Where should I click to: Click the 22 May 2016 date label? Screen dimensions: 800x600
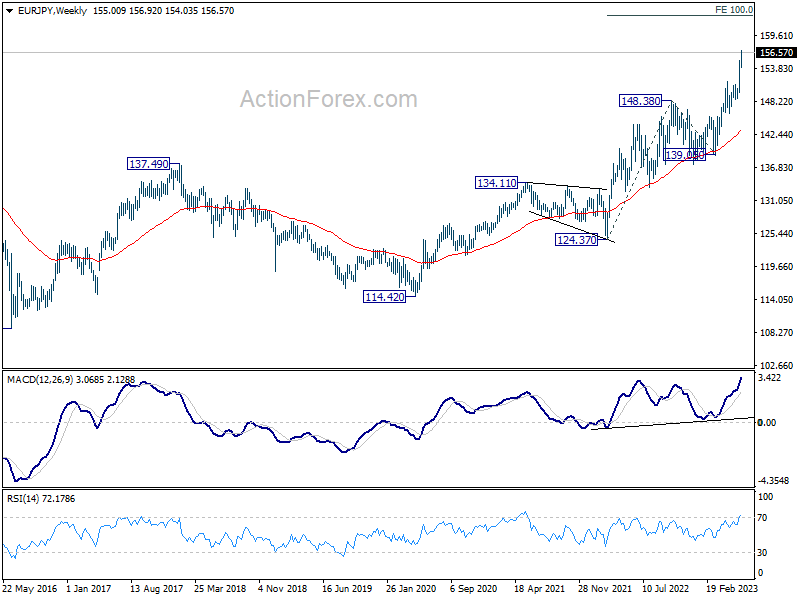30,588
